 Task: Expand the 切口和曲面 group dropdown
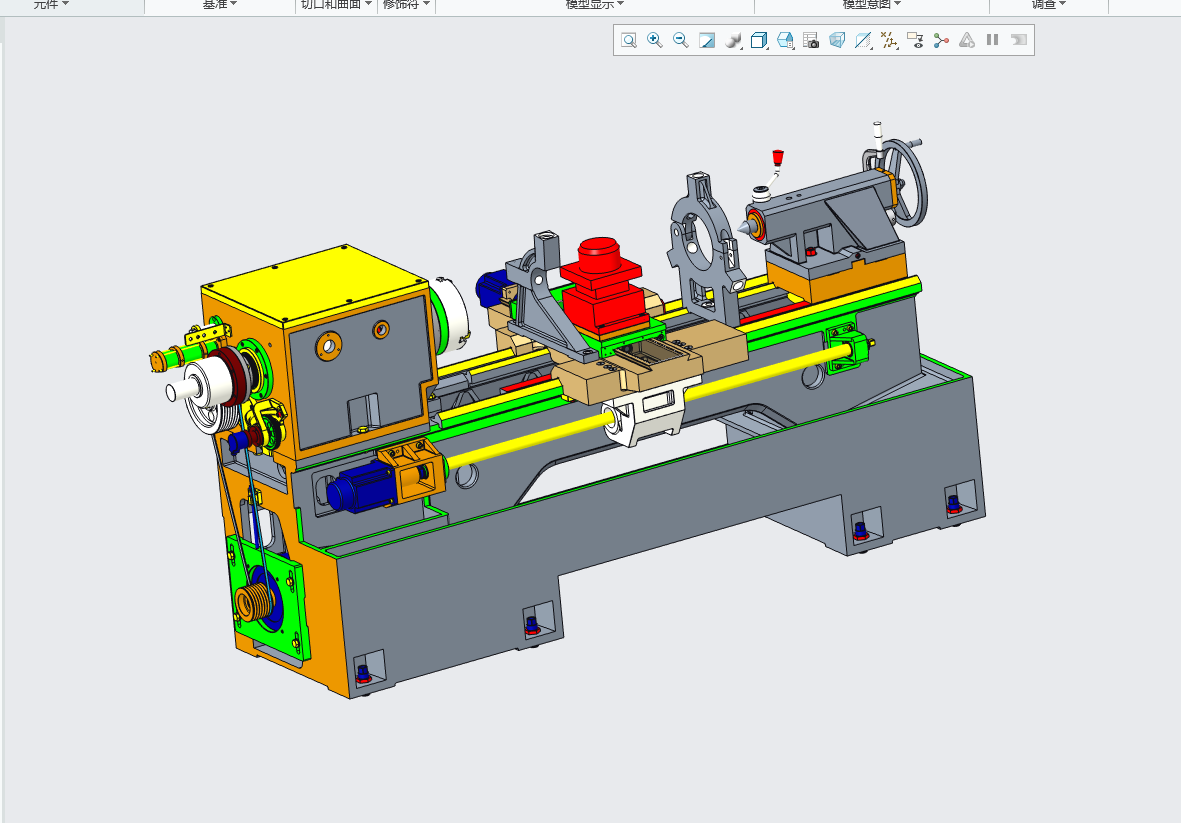(x=337, y=5)
